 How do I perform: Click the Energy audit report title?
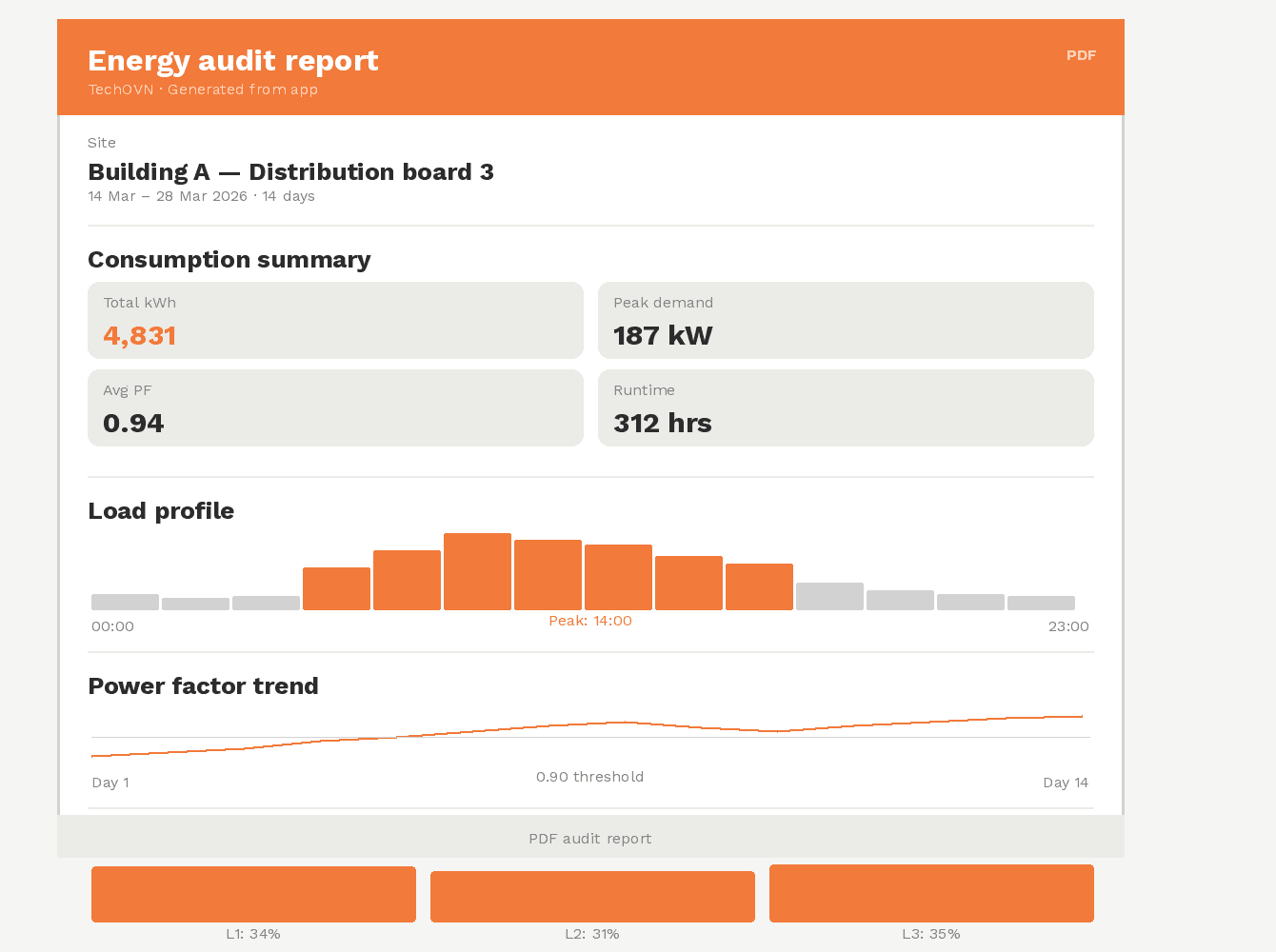(233, 60)
